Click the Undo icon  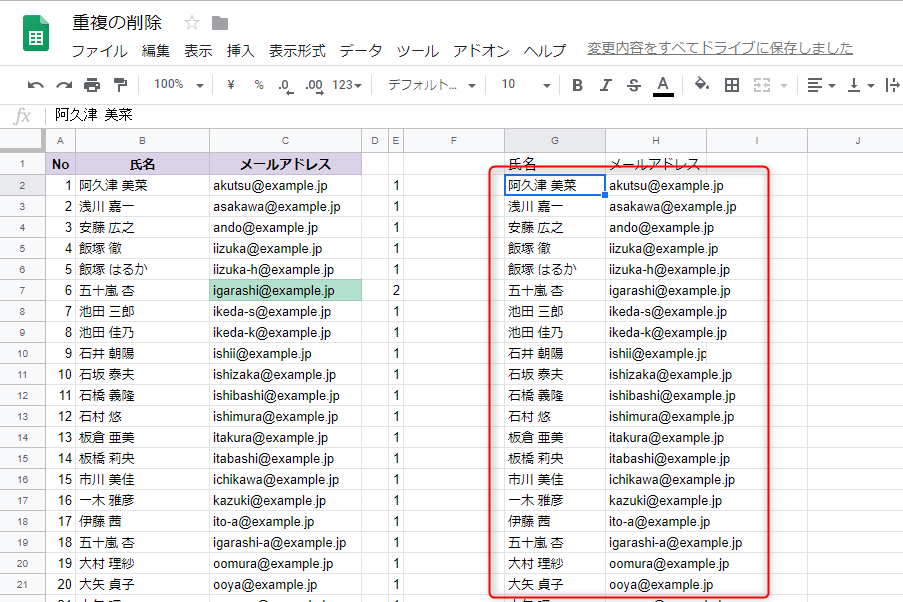[x=35, y=85]
